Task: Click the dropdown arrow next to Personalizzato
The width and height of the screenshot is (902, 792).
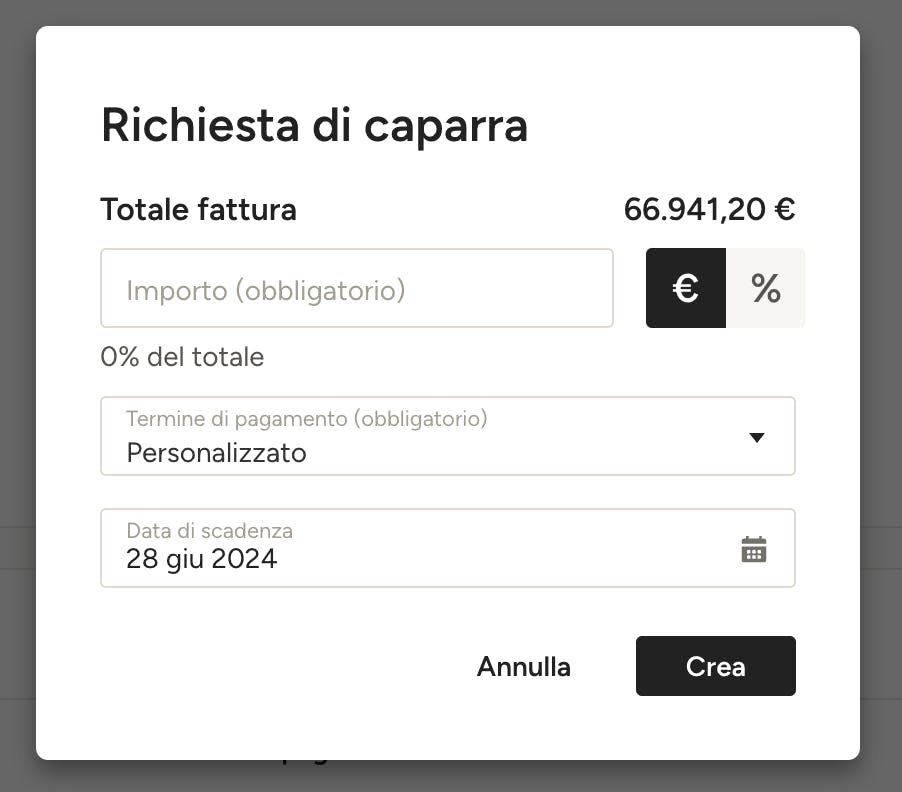Action: click(x=757, y=438)
